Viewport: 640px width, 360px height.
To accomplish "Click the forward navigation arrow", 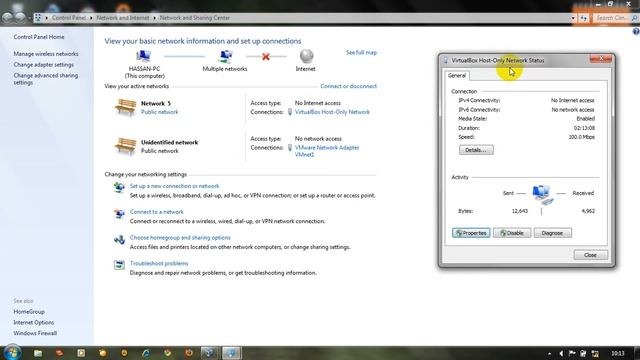I will point(20,18).
